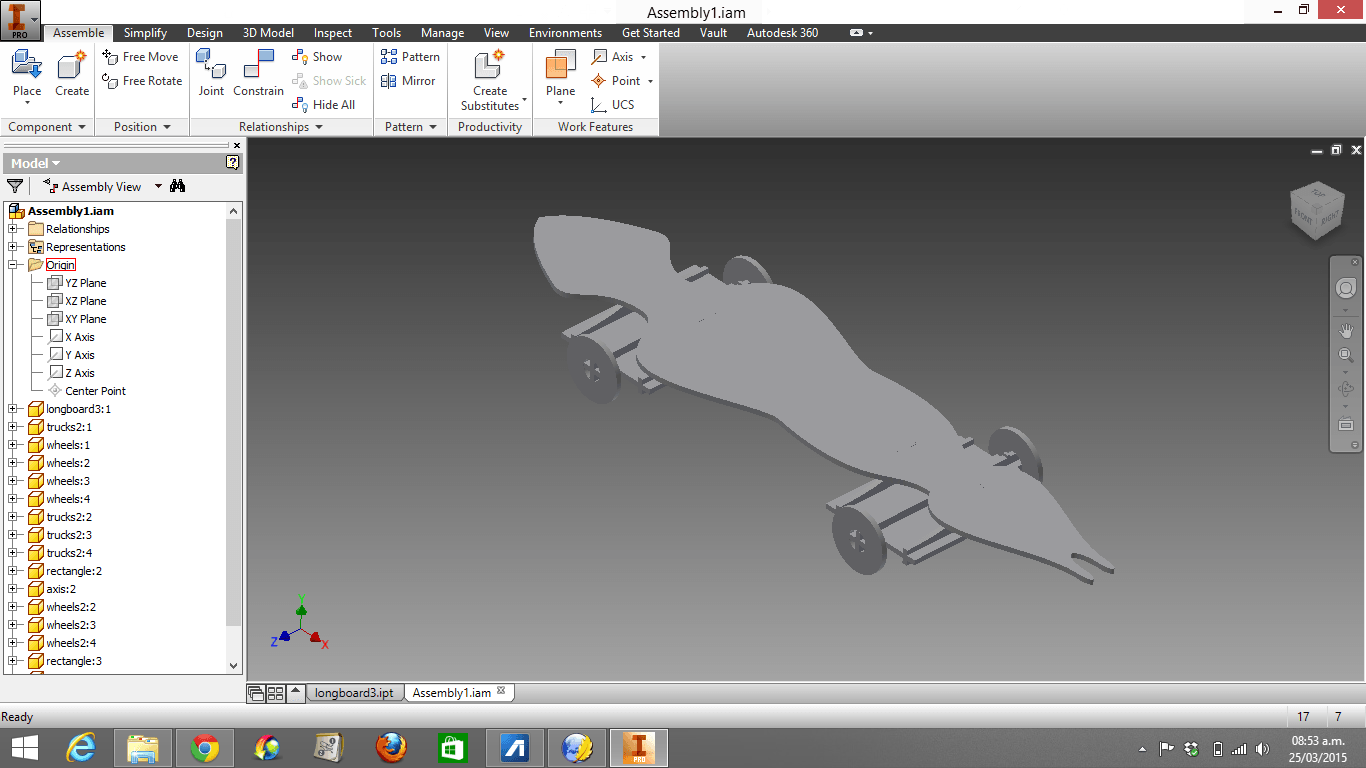Click the work Axis tool
The image size is (1366, 768).
613,57
